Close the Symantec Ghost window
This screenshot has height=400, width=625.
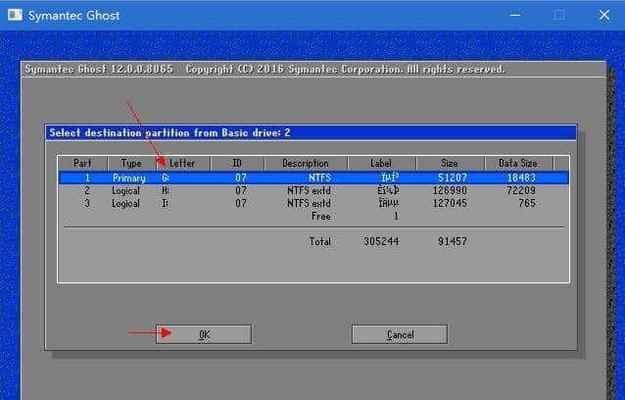tap(604, 15)
